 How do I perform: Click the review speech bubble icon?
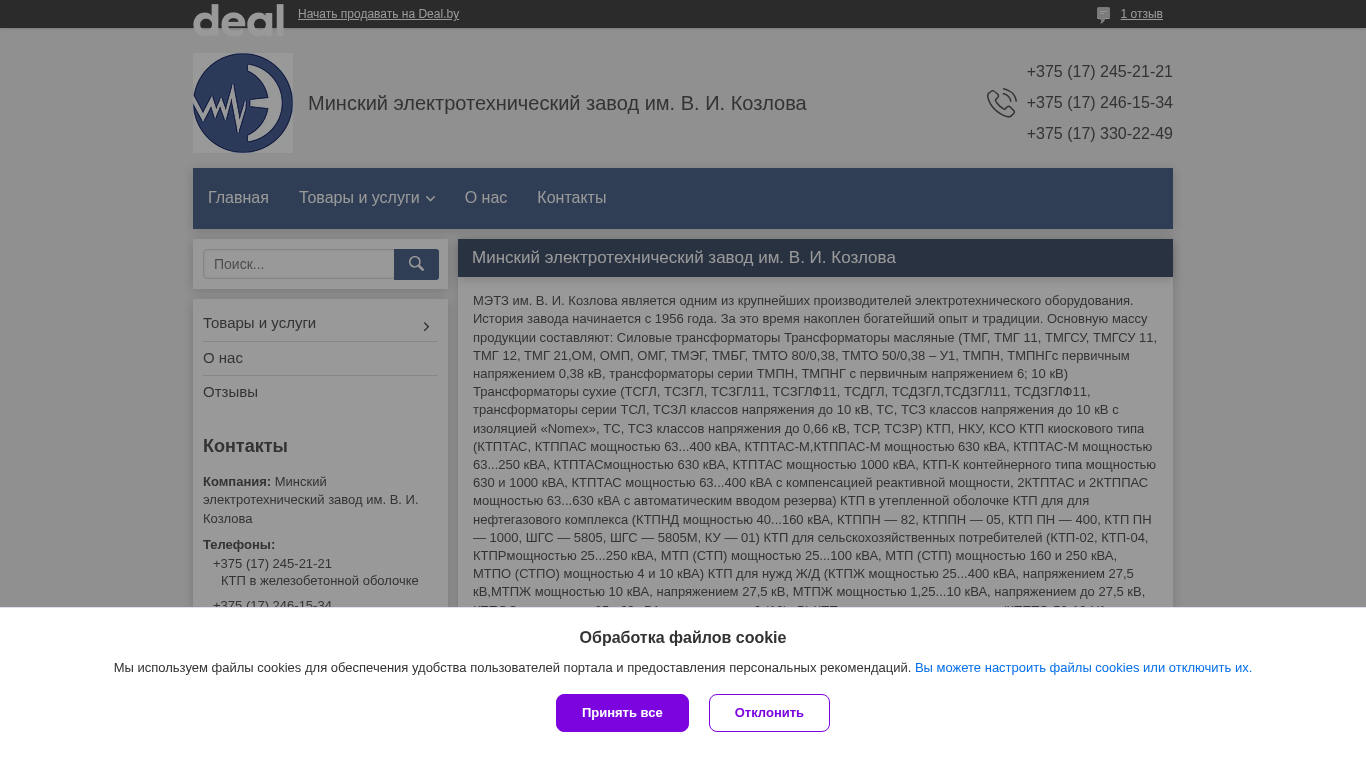[1103, 15]
